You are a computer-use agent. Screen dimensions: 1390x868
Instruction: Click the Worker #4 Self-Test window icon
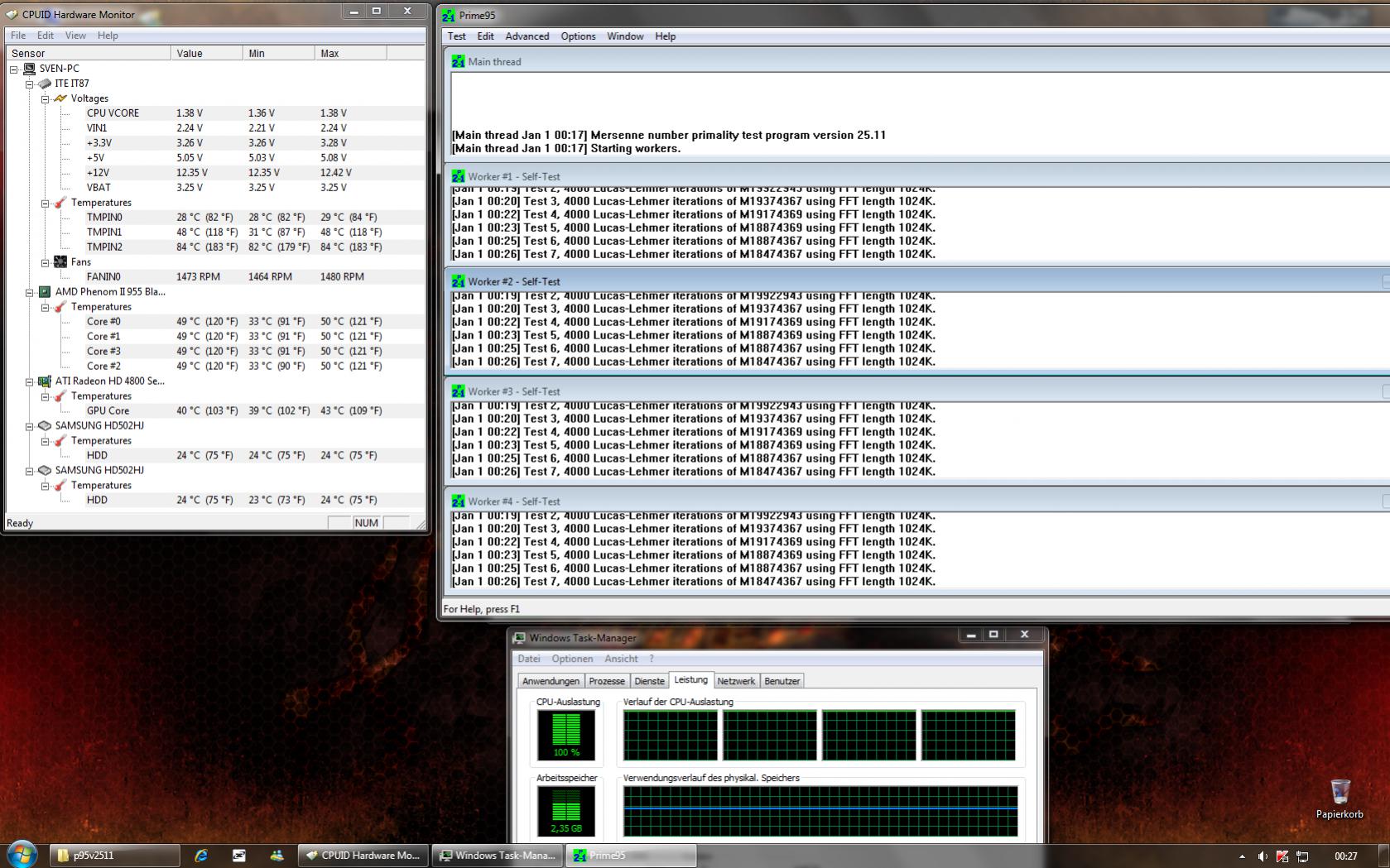(x=458, y=501)
